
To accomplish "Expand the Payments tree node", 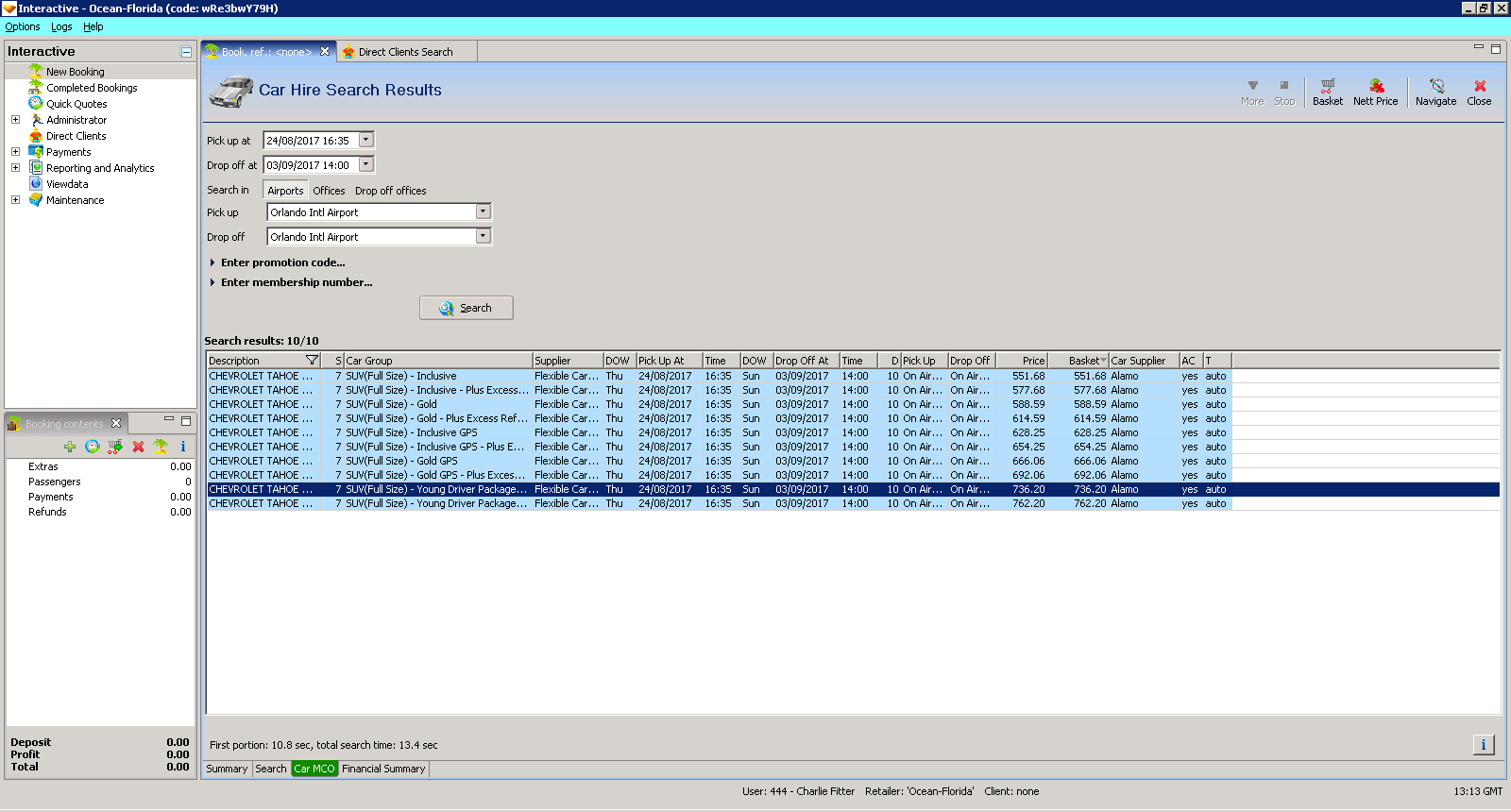I will coord(15,152).
